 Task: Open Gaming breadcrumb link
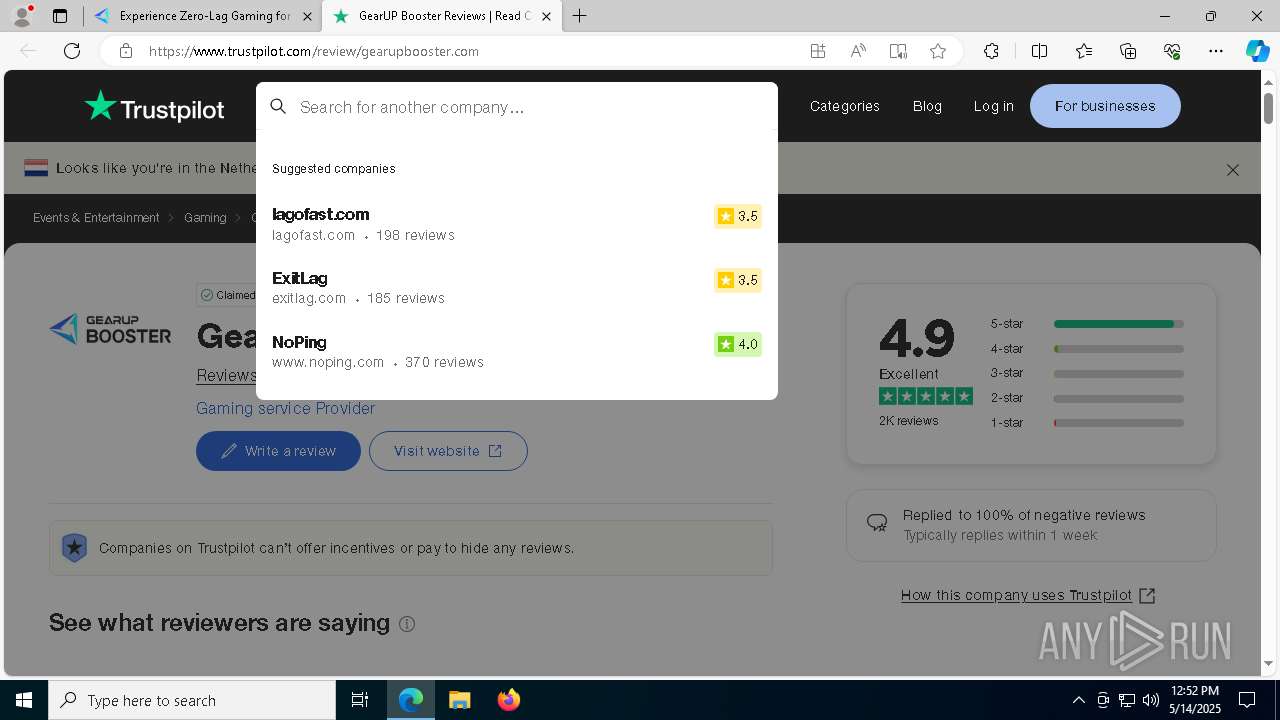coord(205,218)
